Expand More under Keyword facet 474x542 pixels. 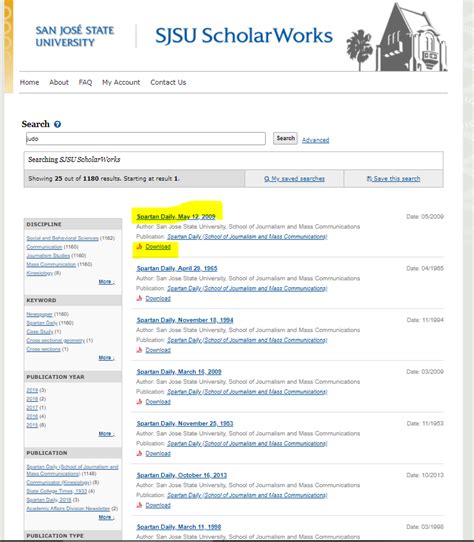pyautogui.click(x=106, y=357)
